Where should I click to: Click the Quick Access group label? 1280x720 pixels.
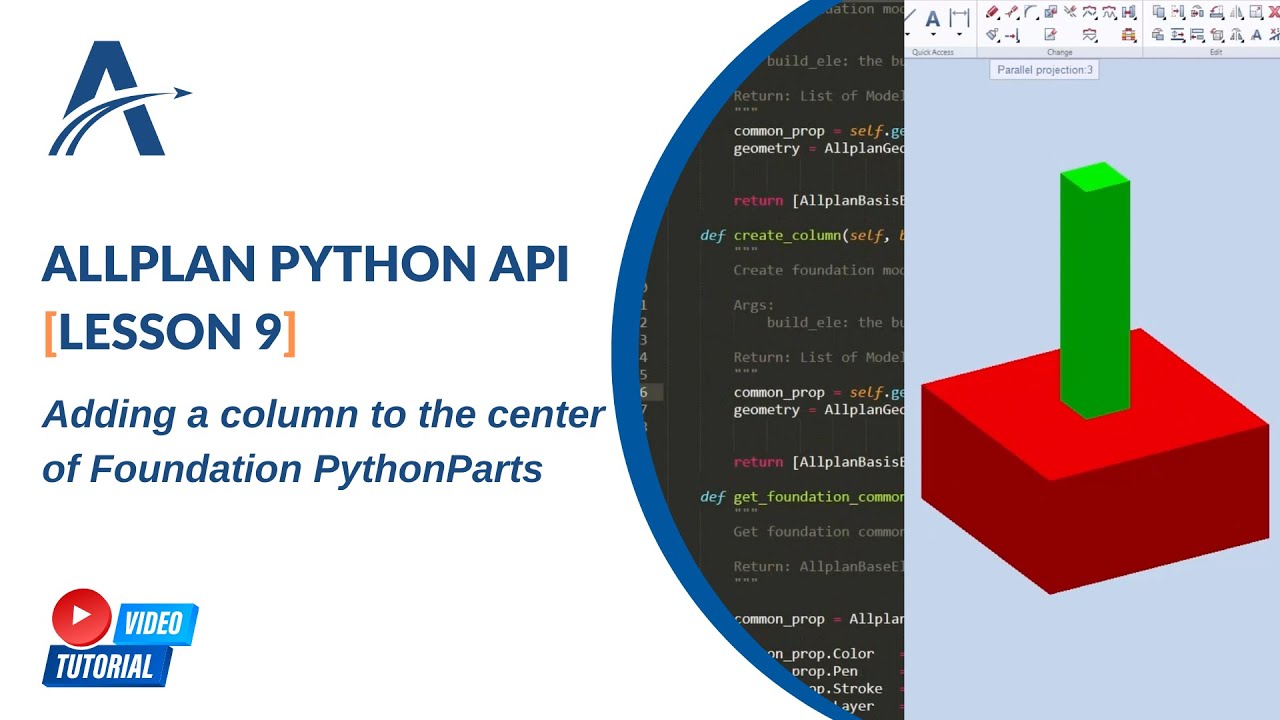[x=933, y=52]
